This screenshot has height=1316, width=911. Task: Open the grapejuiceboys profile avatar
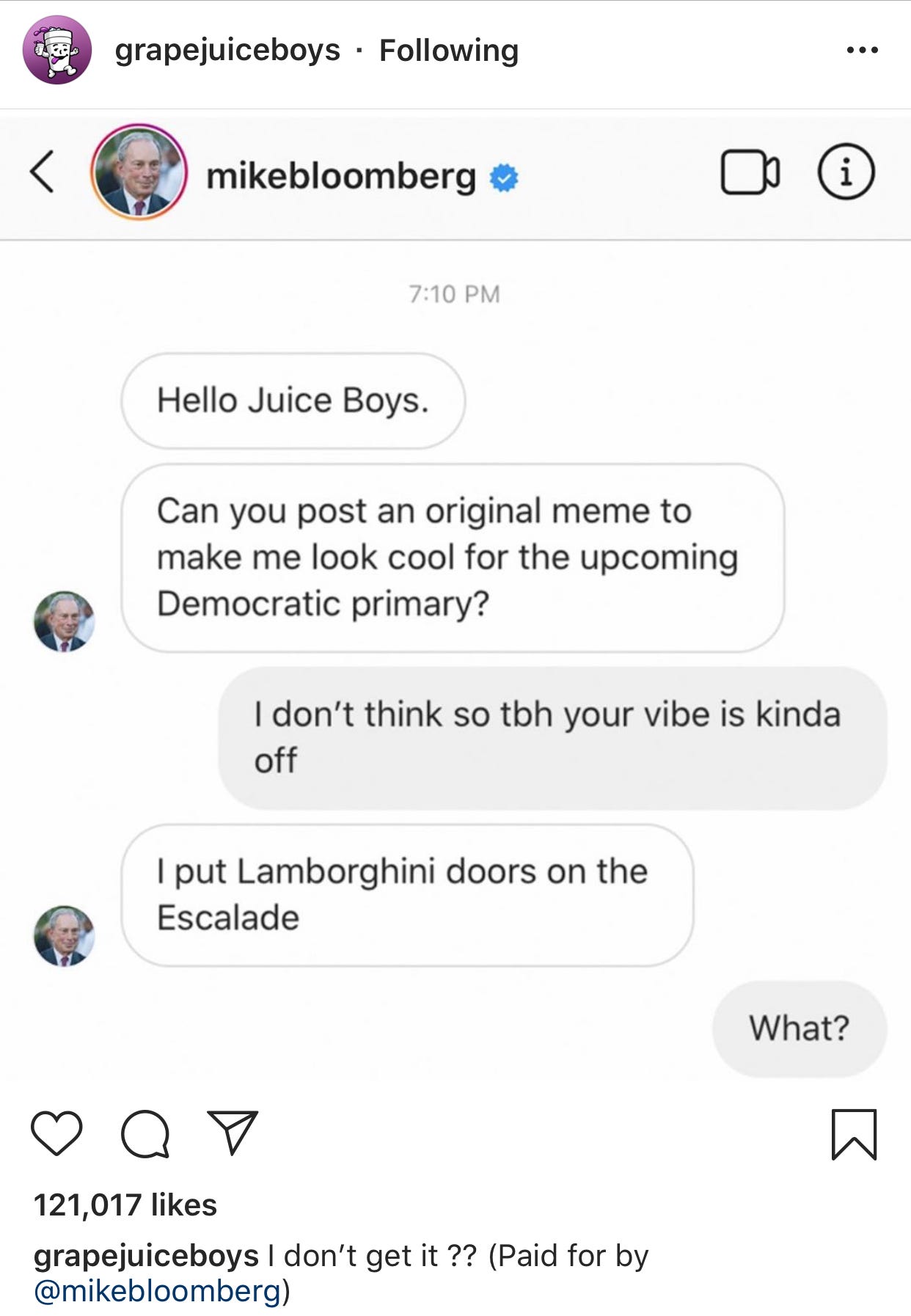coord(57,50)
